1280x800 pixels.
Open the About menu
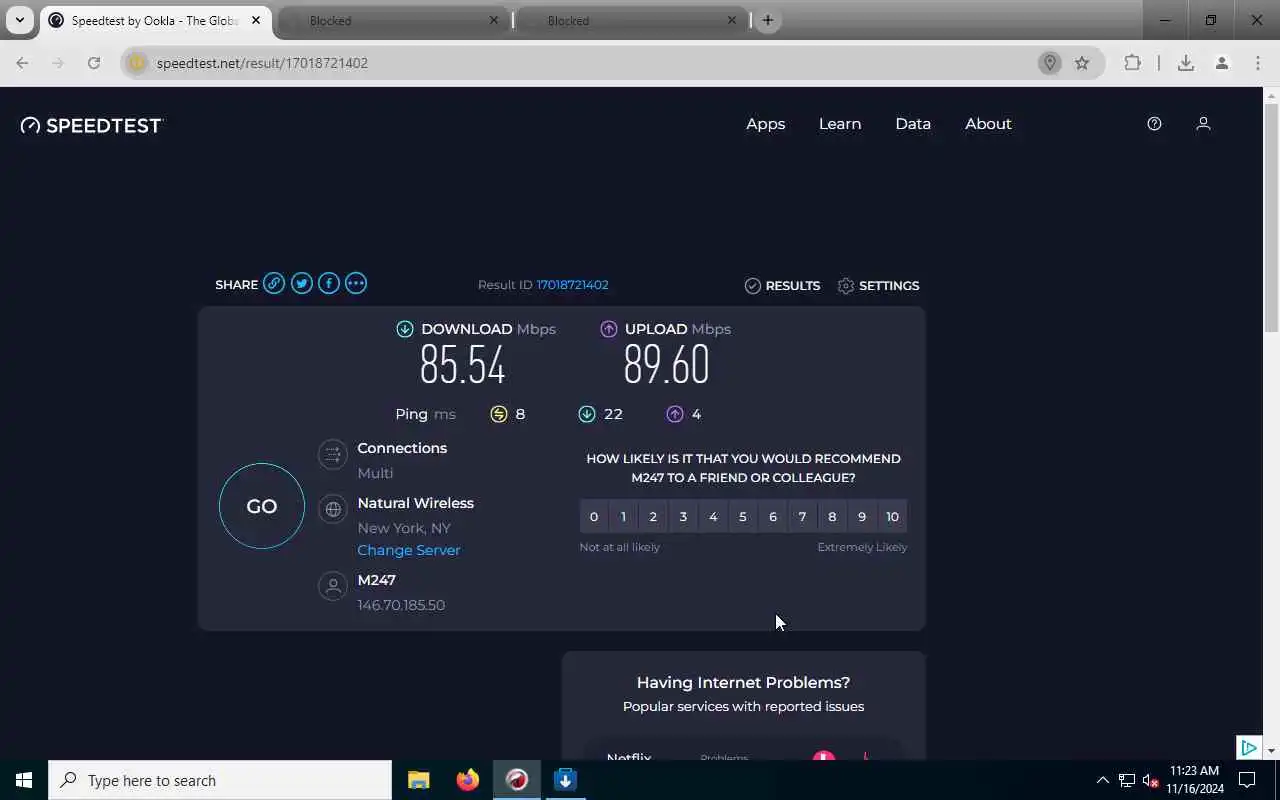pyautogui.click(x=988, y=124)
